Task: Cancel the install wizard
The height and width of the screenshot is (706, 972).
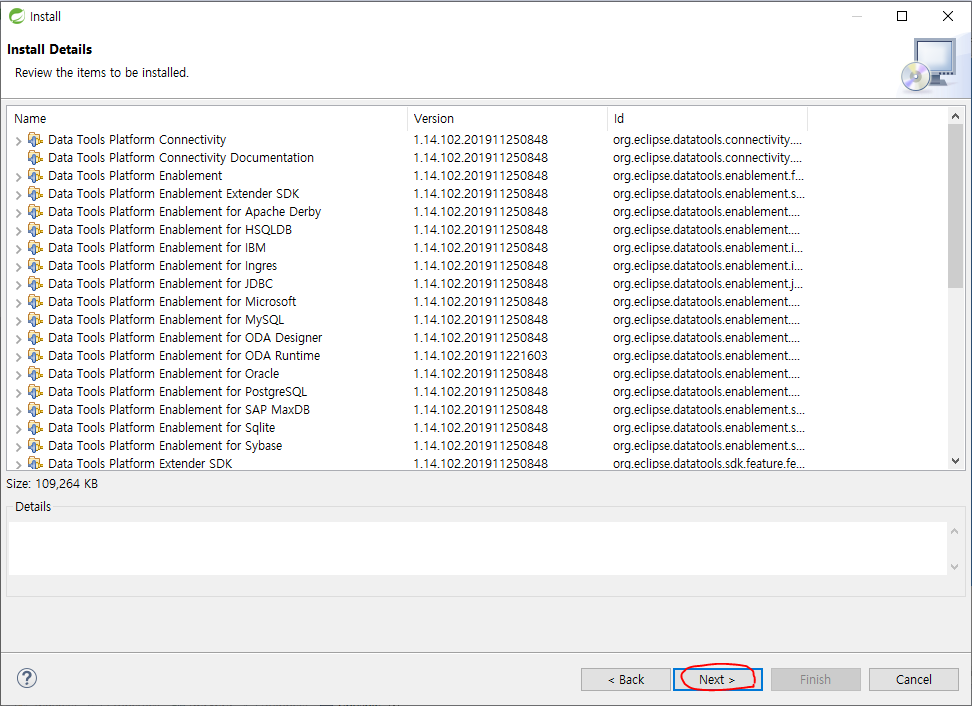Action: click(913, 679)
